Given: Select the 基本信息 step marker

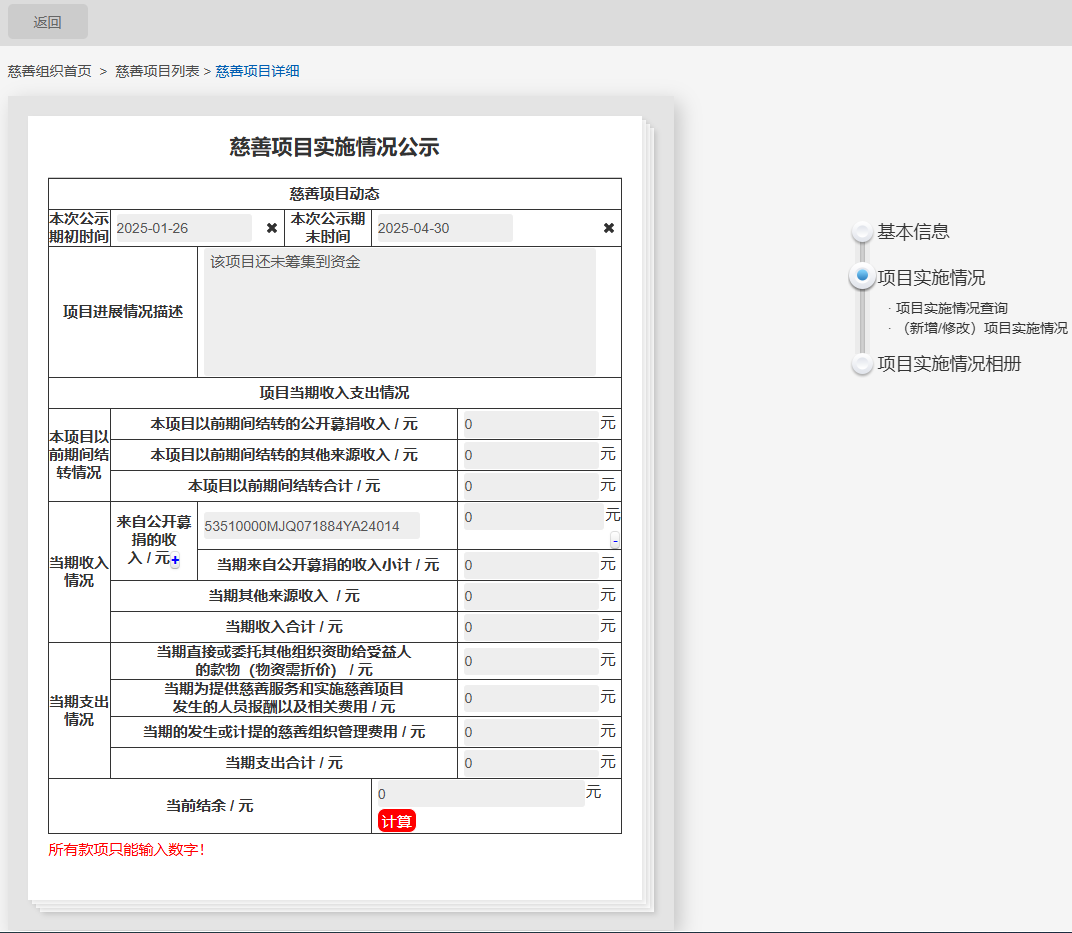Looking at the screenshot, I should tap(862, 232).
